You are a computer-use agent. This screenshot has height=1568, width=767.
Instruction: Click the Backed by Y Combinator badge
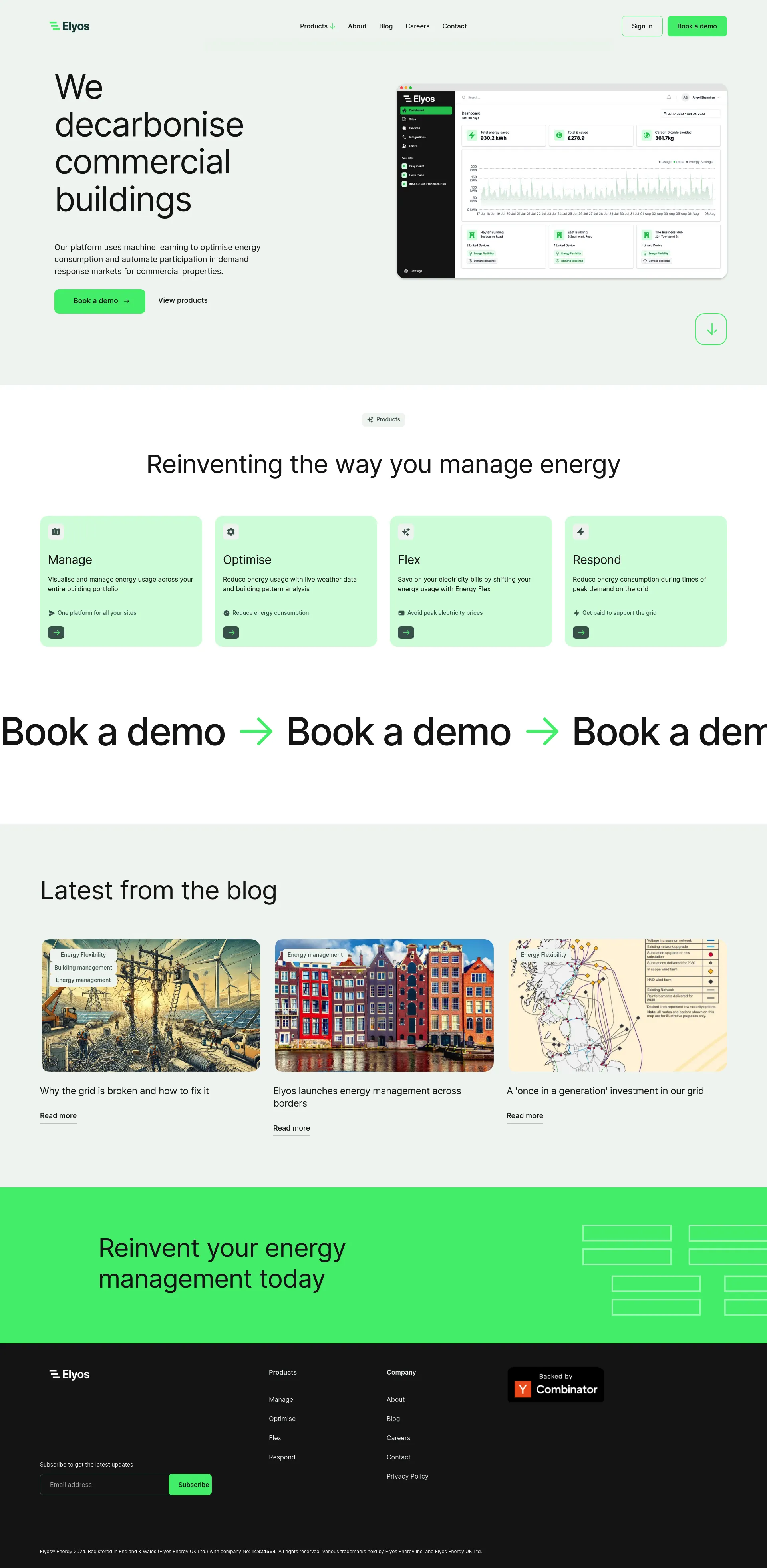click(556, 1385)
